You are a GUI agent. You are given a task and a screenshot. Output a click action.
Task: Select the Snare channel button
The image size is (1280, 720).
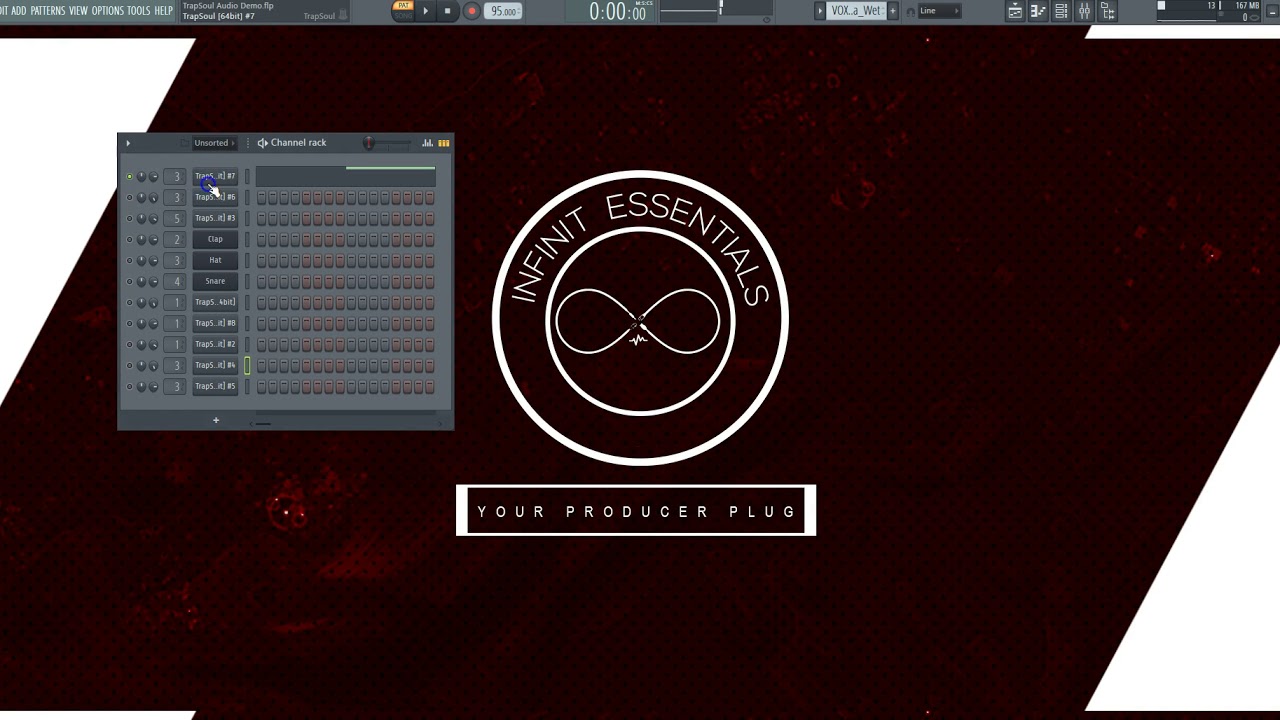point(215,281)
